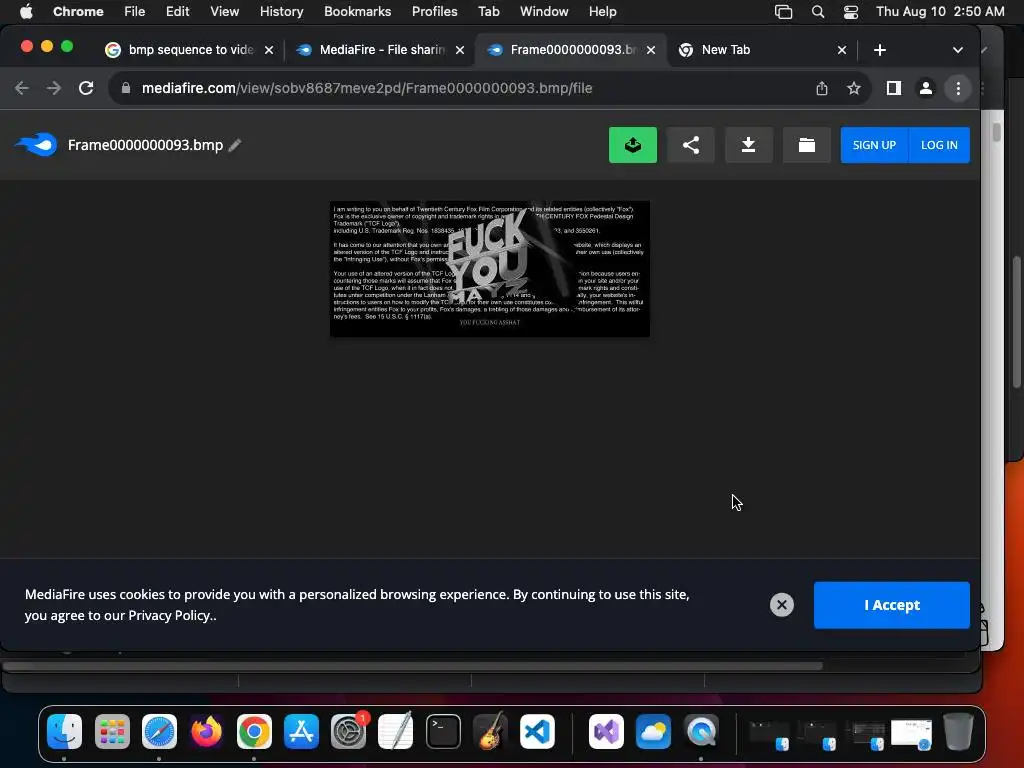Open the Chrome app menu

pos(78,11)
